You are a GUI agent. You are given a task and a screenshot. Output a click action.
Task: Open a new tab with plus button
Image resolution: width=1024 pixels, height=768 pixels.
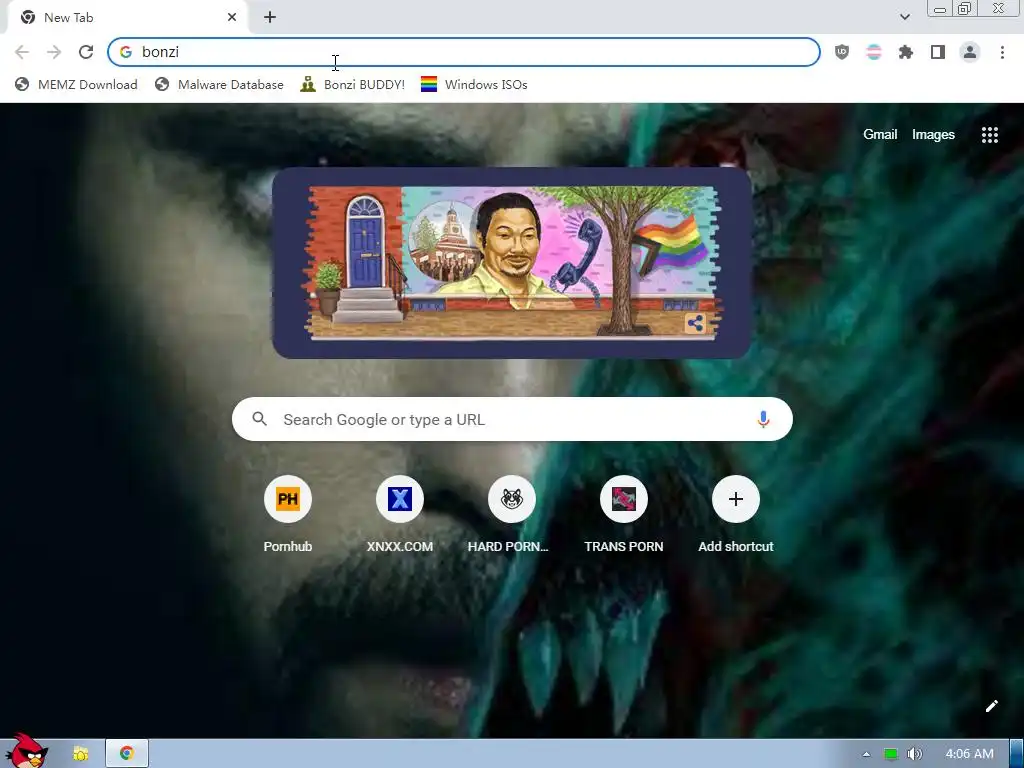pyautogui.click(x=270, y=18)
